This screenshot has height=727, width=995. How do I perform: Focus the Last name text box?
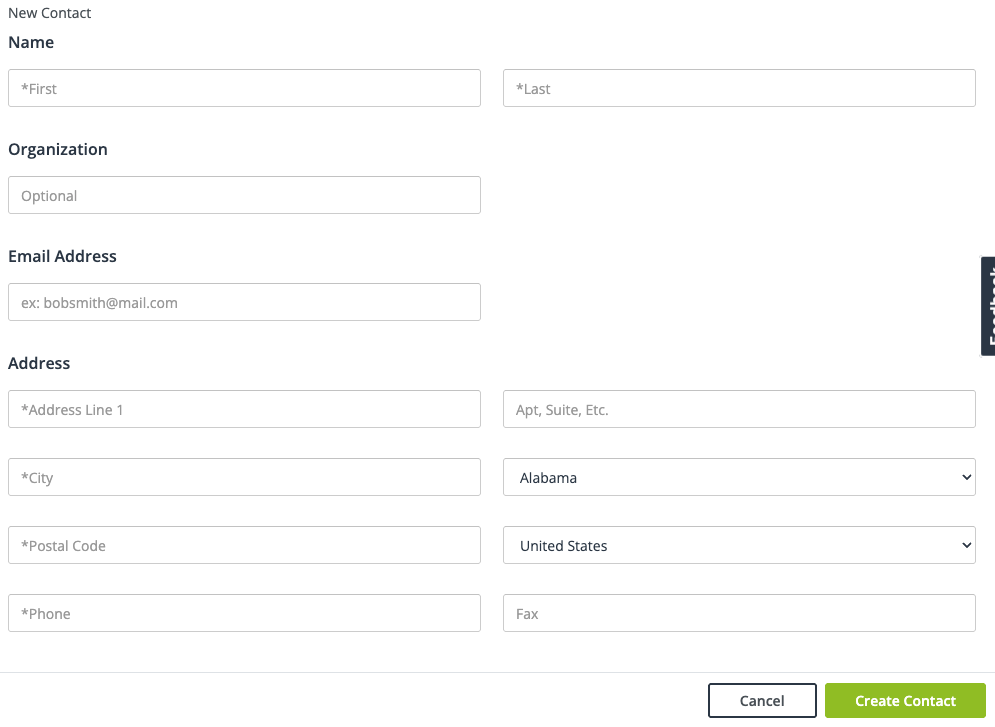[739, 88]
